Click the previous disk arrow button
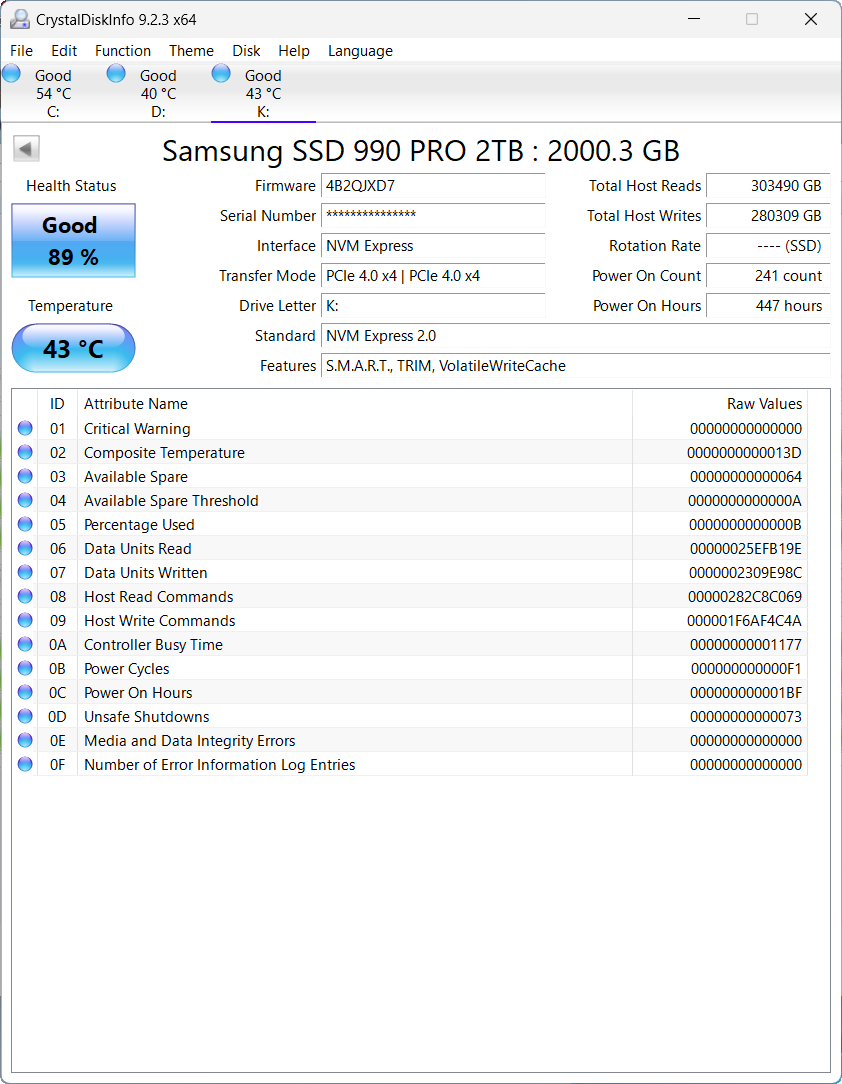This screenshot has height=1084, width=842. coord(26,149)
